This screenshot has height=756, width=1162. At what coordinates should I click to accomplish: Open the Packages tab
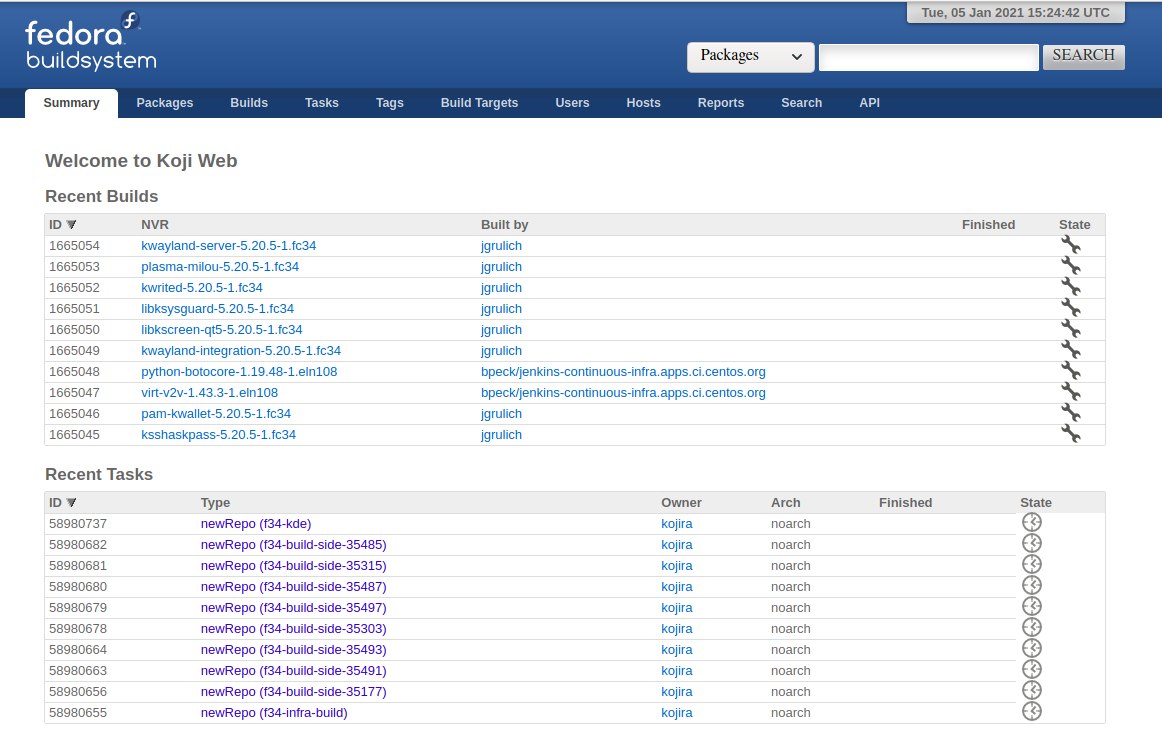tap(165, 103)
